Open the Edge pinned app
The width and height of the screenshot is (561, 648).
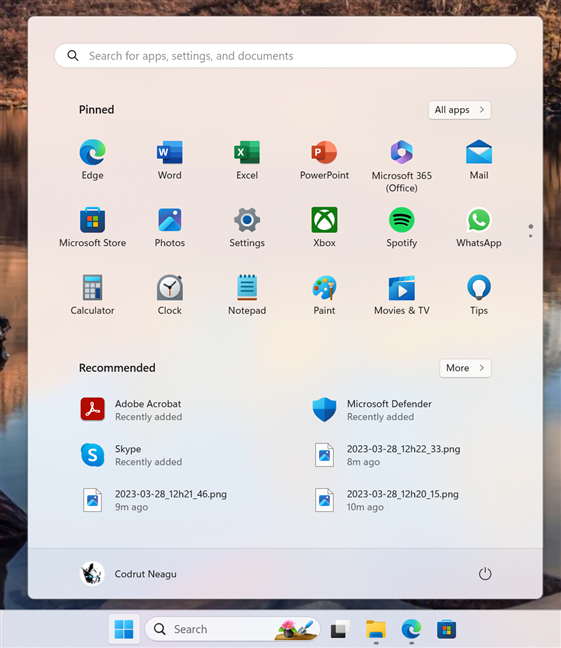92,160
